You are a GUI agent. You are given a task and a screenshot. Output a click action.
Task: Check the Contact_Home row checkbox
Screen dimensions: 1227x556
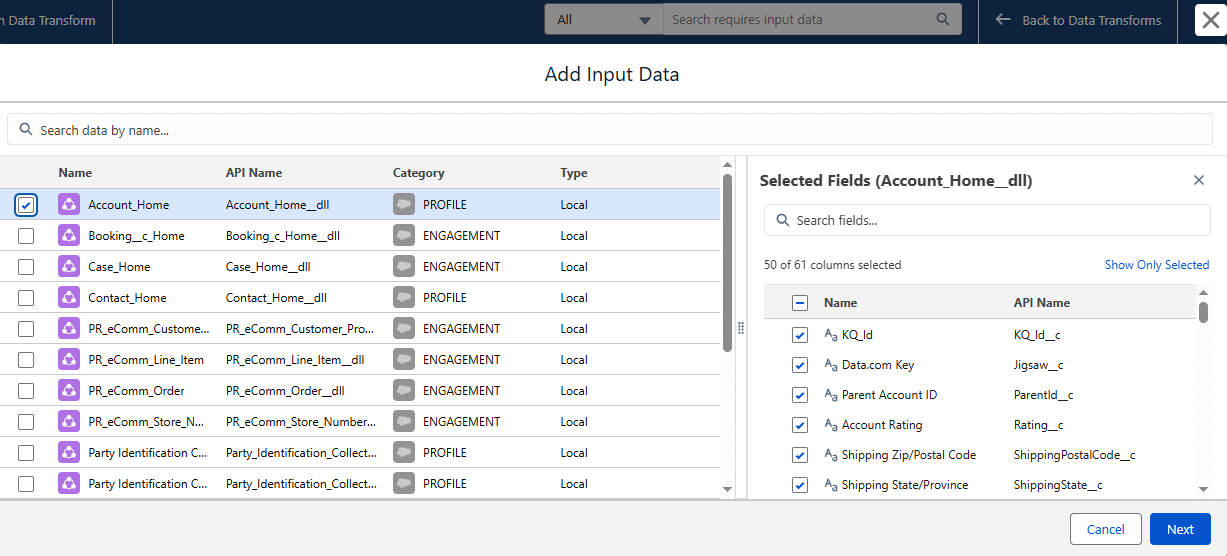coord(26,298)
